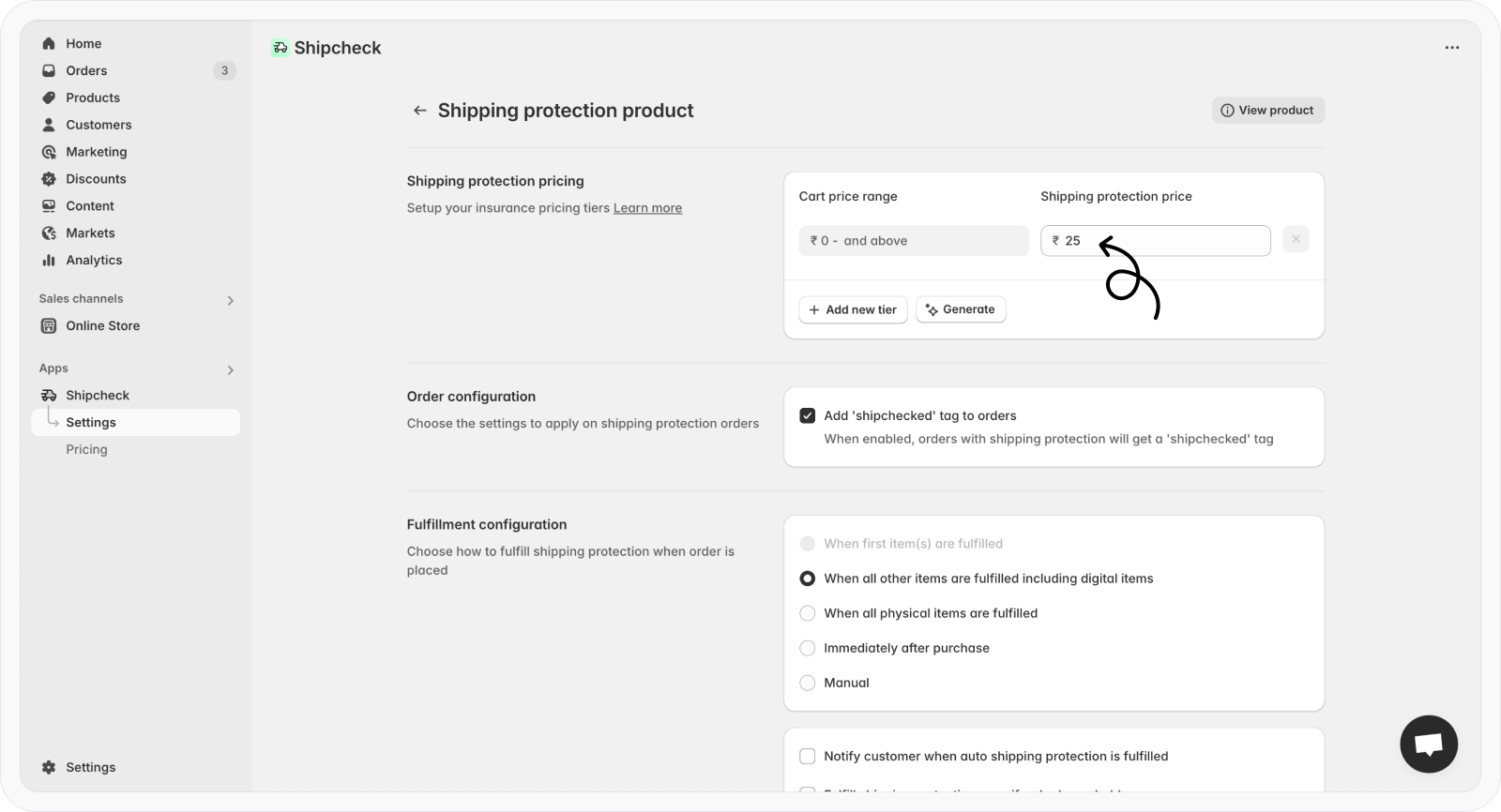Select Shipcheck Settings sub-item
The height and width of the screenshot is (812, 1501).
tap(136, 423)
